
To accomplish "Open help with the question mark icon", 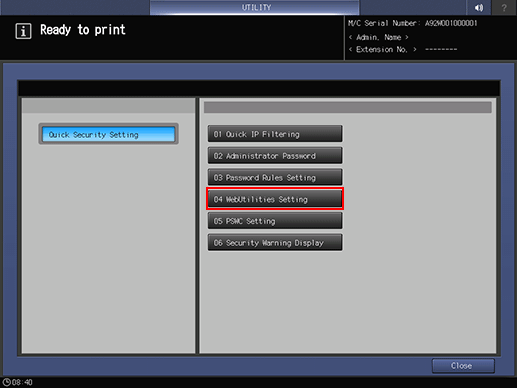I will (504, 7).
